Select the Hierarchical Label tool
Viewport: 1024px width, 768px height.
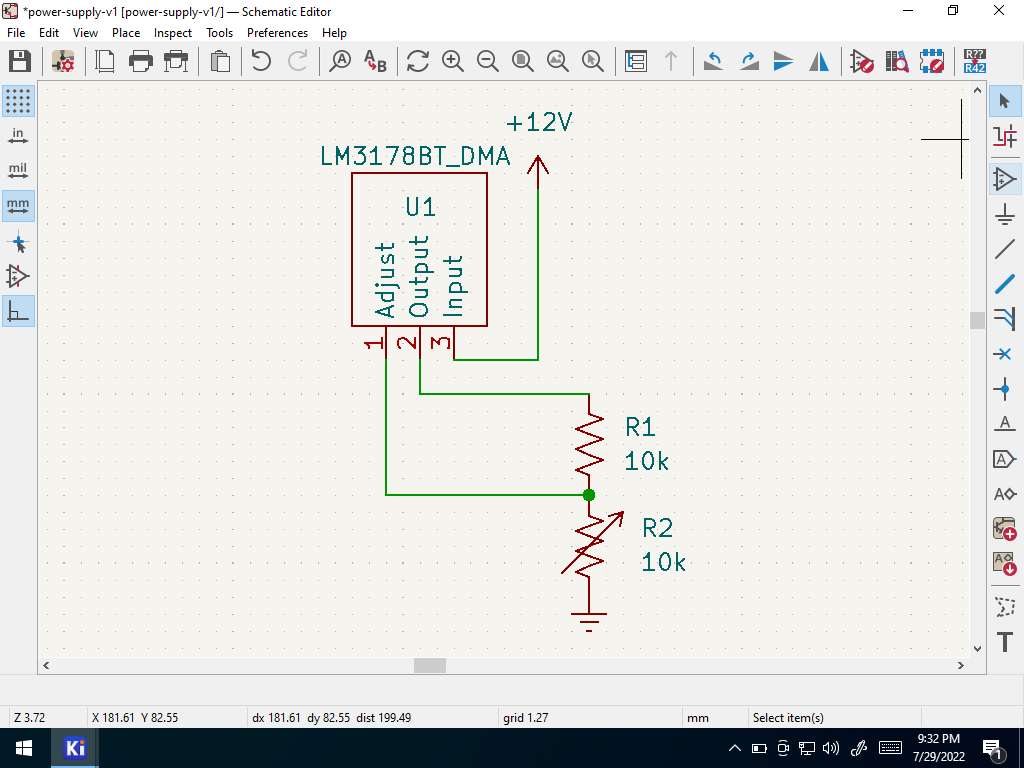pyautogui.click(x=1005, y=494)
